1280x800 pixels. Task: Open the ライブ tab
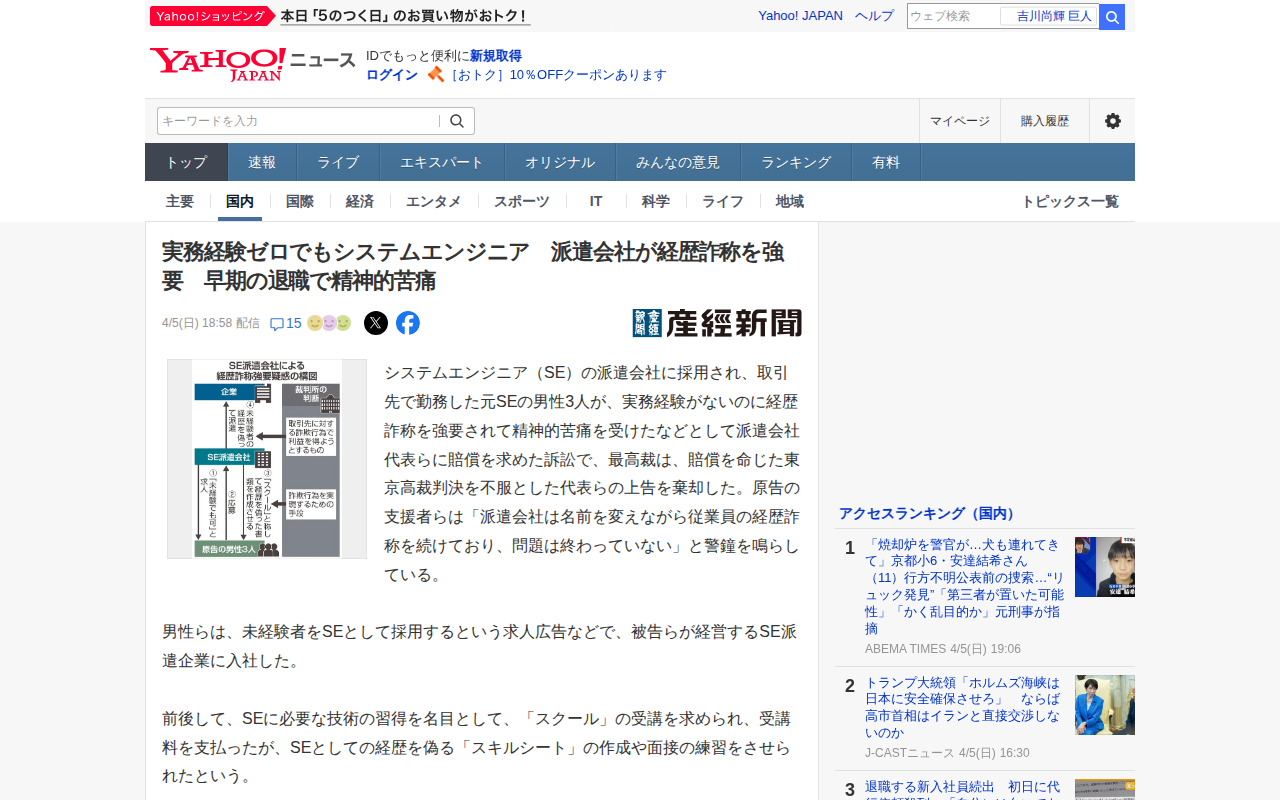pos(338,162)
